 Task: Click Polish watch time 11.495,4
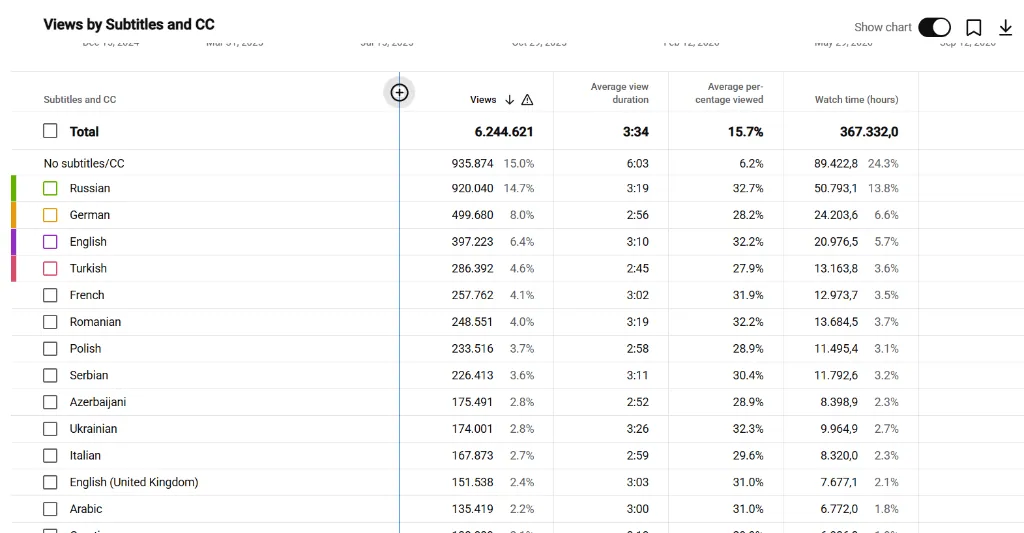coord(836,349)
